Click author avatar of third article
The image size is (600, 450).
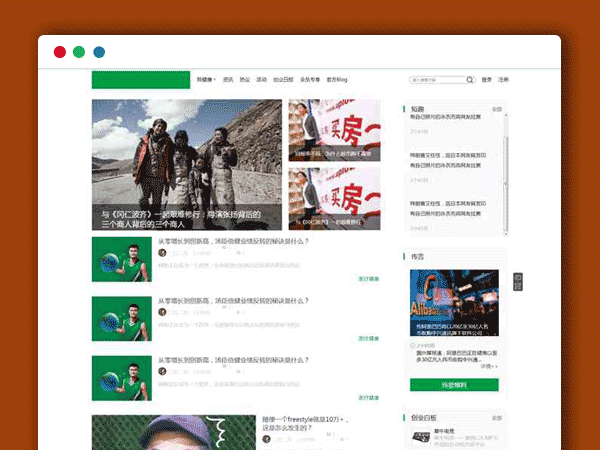tap(163, 371)
